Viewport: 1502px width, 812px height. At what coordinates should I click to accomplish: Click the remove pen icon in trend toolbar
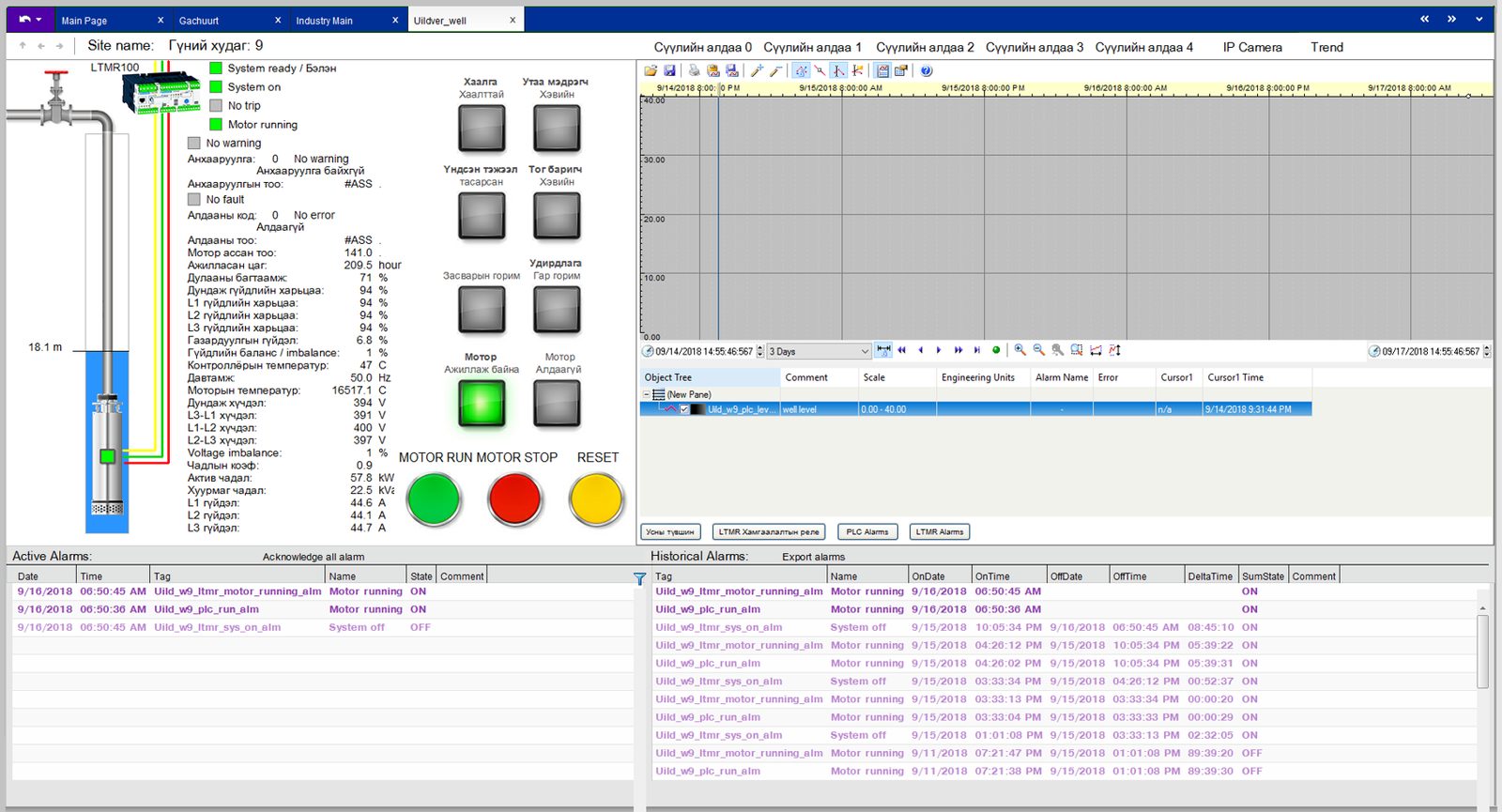click(x=775, y=70)
